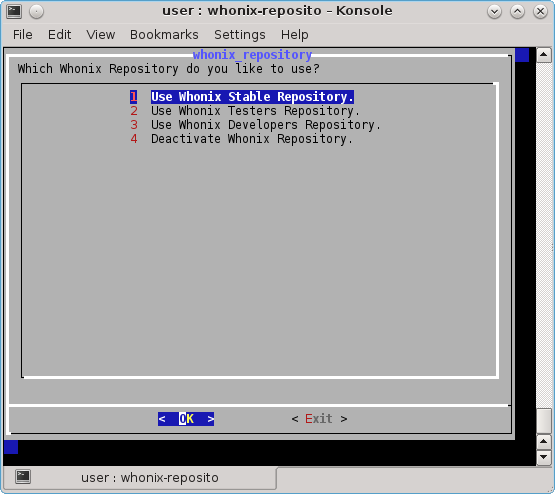Open the File menu

tap(23, 35)
